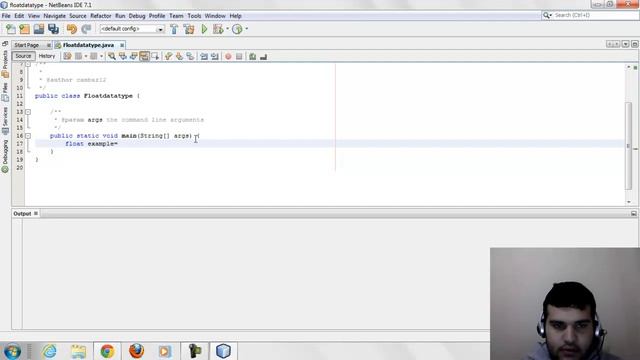Click the Clean and Build icon

click(189, 29)
